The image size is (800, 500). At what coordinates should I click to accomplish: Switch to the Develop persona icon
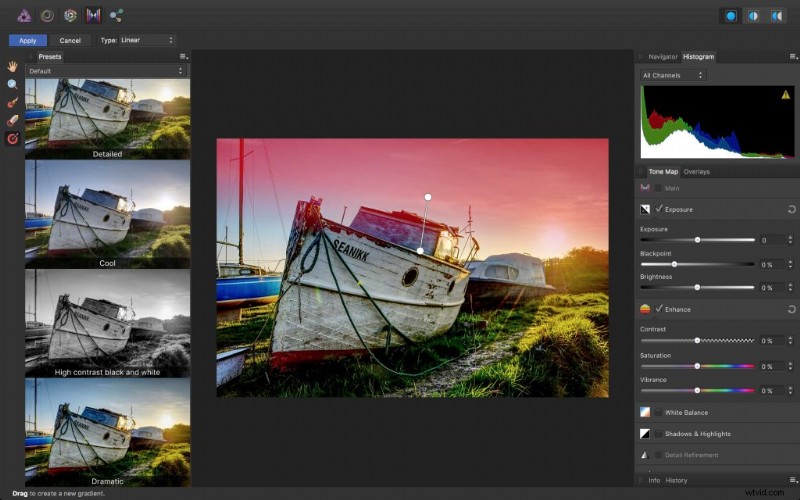pos(70,16)
